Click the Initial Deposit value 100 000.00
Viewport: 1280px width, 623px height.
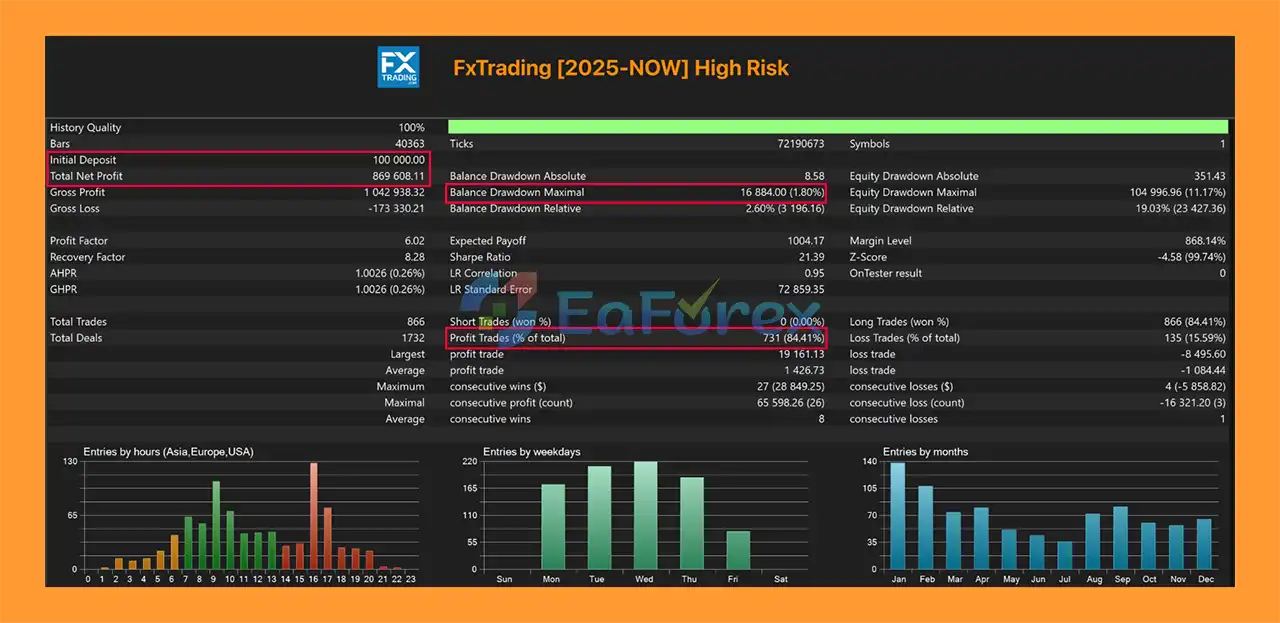(x=399, y=160)
